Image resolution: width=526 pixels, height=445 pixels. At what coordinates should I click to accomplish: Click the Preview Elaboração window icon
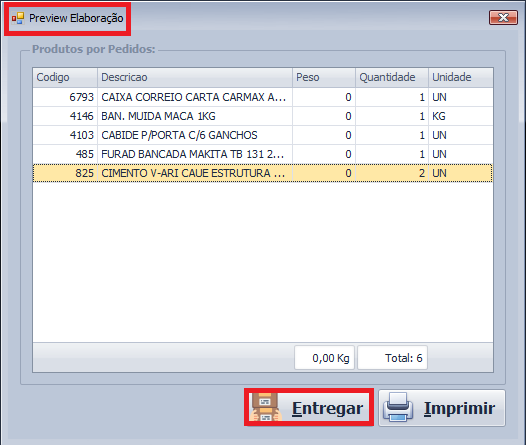pyautogui.click(x=18, y=18)
